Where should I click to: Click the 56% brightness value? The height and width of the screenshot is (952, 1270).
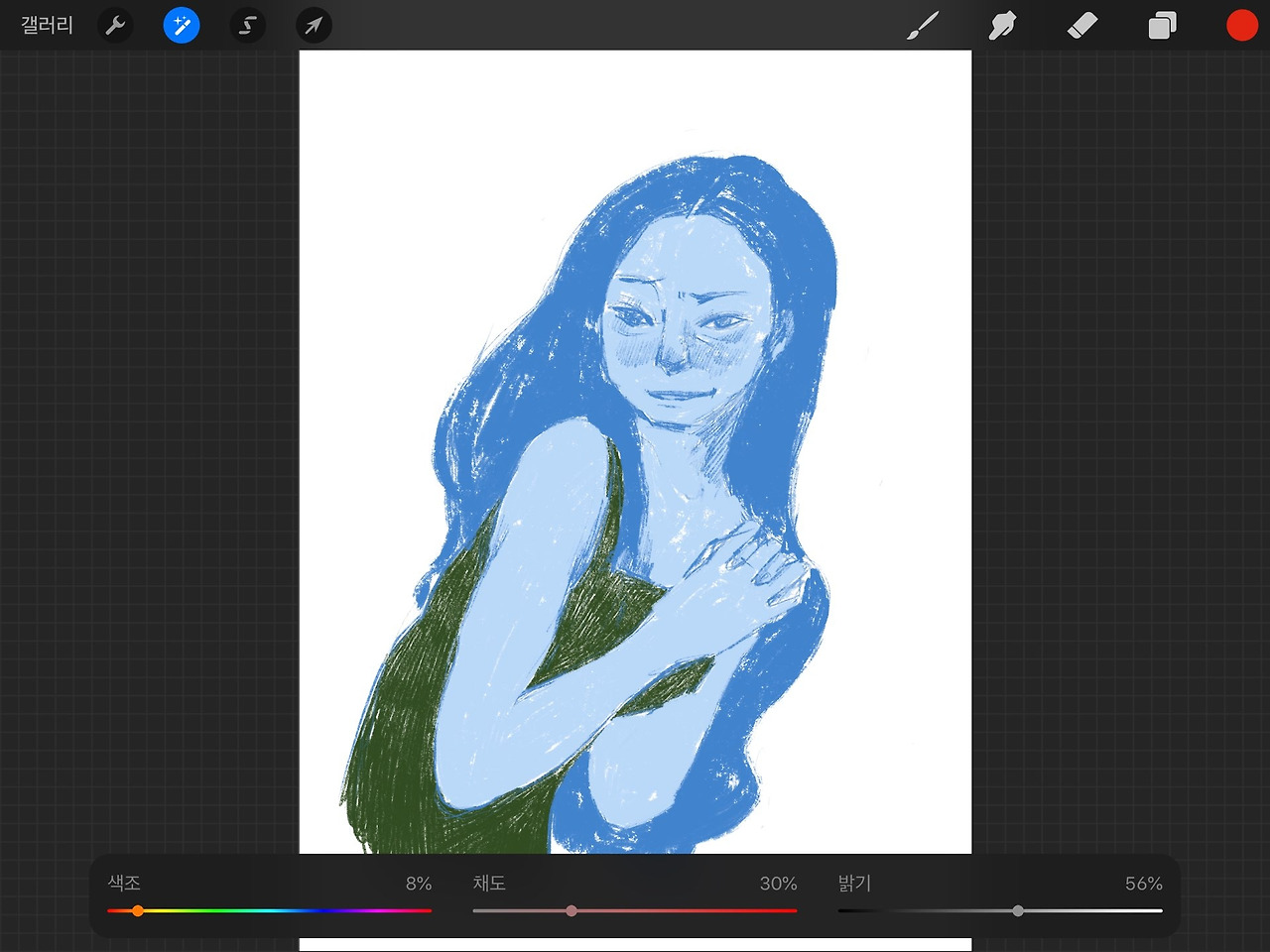point(1144,884)
